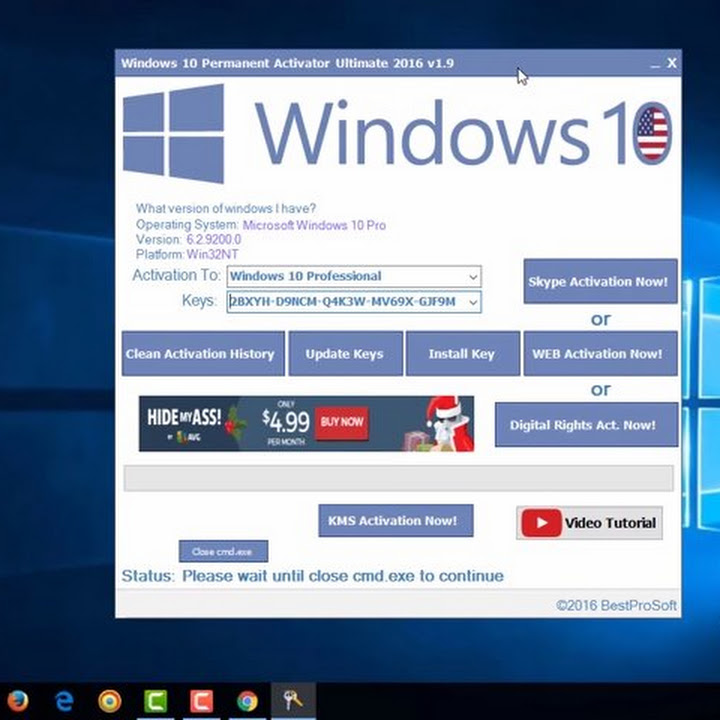This screenshot has width=720, height=720.
Task: Start KMS Activation Now!
Action: (396, 520)
